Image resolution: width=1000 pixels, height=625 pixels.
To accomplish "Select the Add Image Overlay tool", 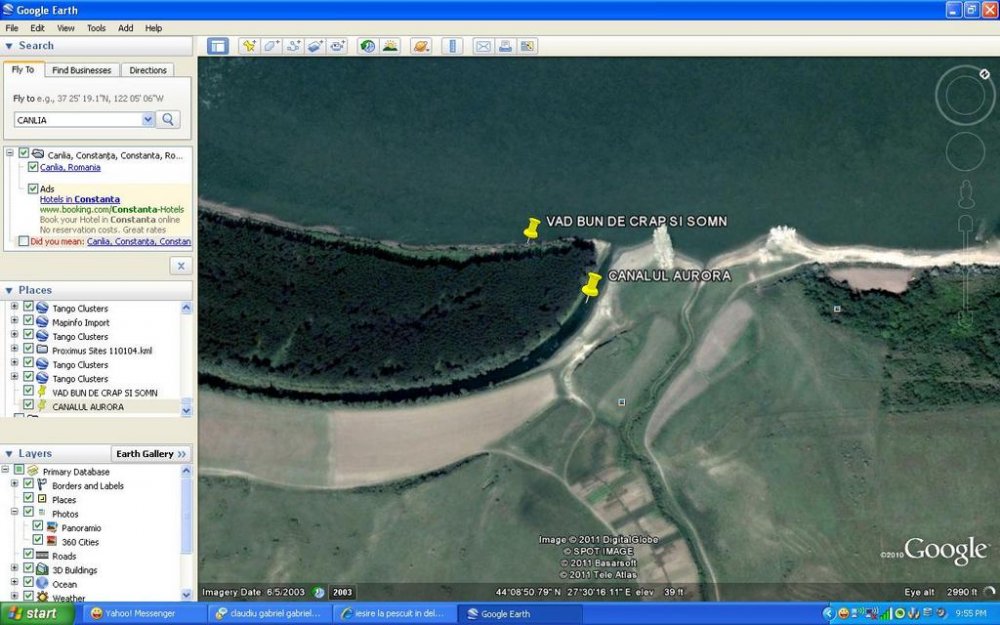I will tap(315, 46).
